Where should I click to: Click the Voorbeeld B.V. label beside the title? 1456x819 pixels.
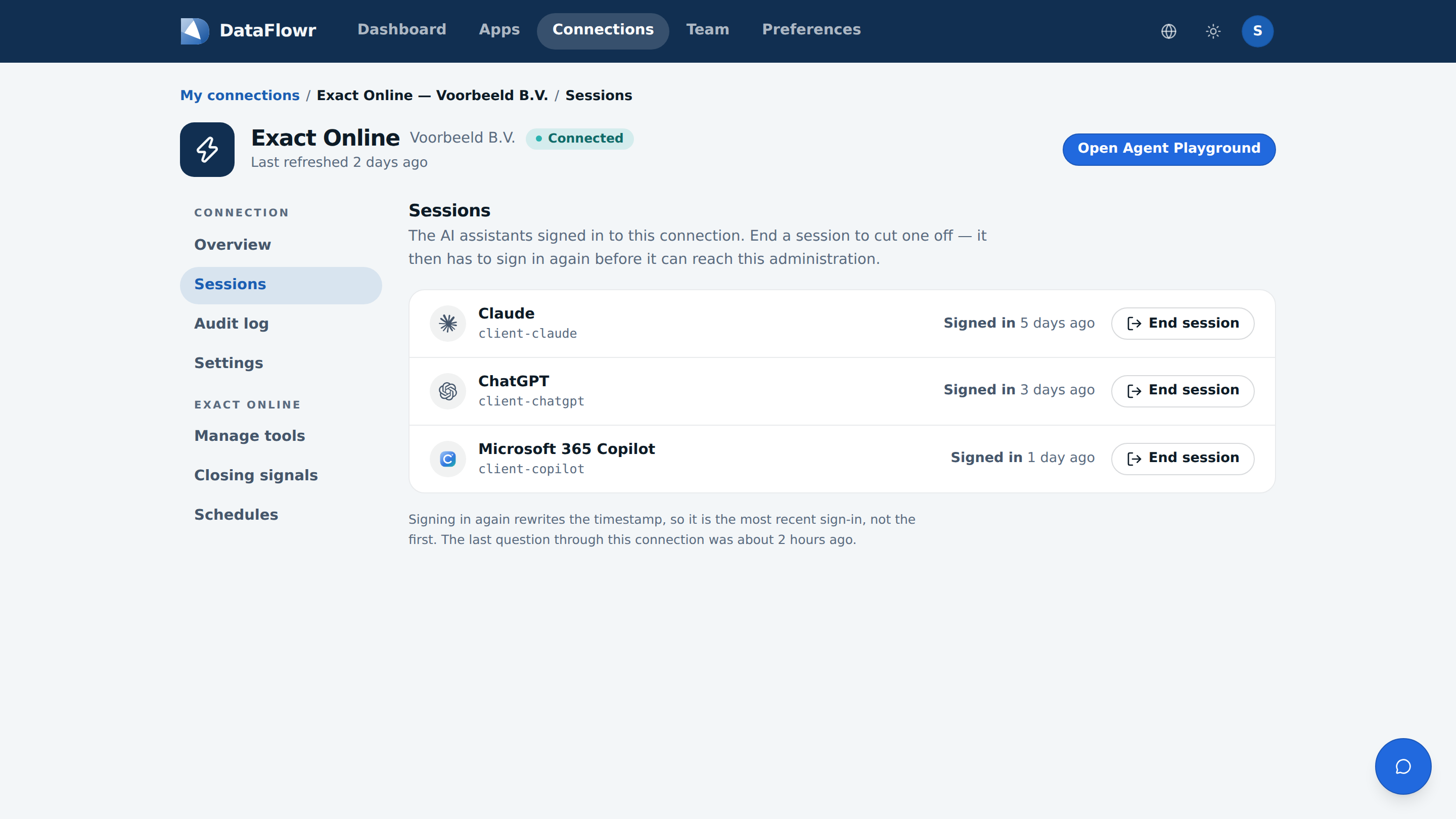click(x=463, y=138)
